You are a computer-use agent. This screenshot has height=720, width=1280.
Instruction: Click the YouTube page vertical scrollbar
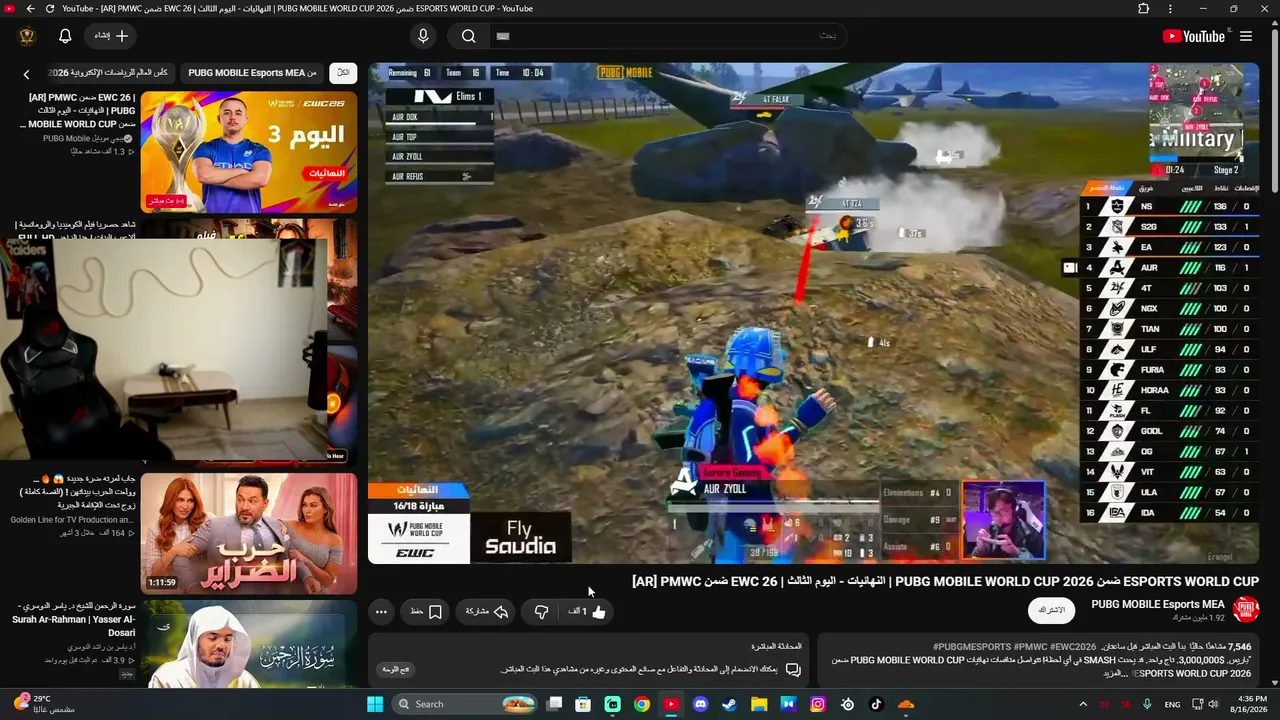tap(1274, 110)
